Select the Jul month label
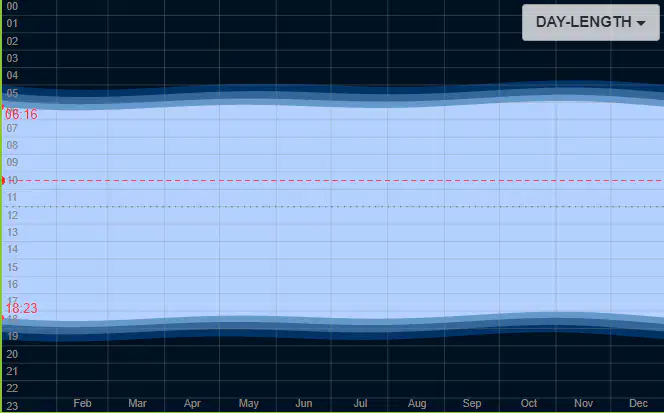 pos(360,403)
